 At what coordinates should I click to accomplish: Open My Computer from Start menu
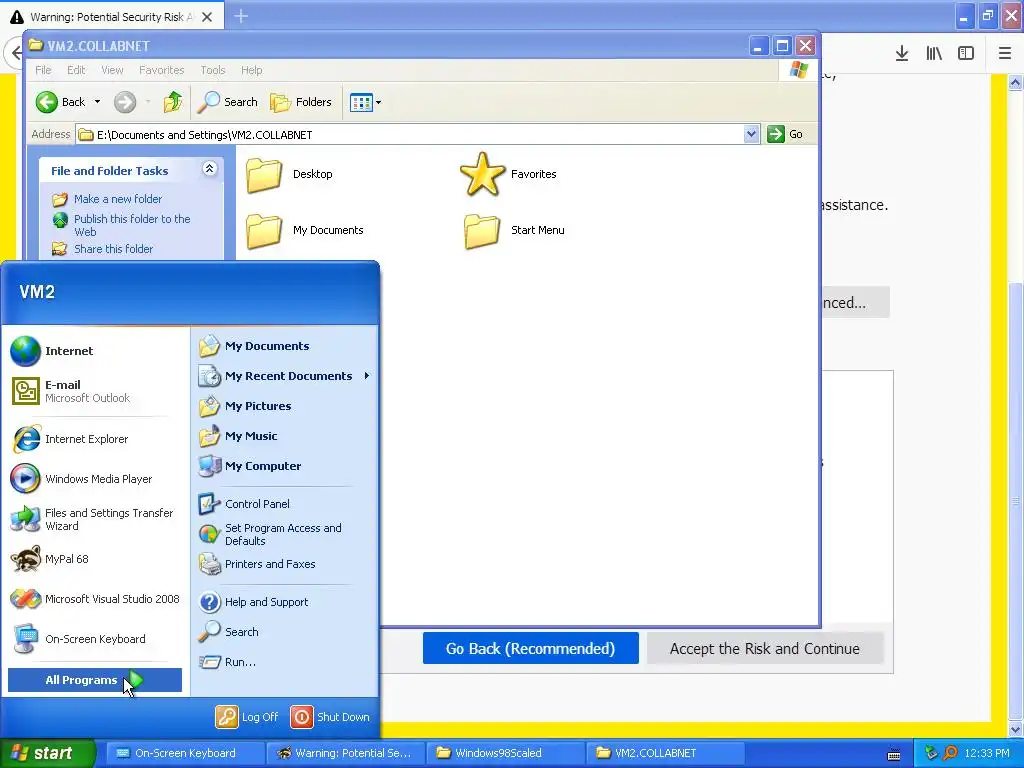coord(250,466)
